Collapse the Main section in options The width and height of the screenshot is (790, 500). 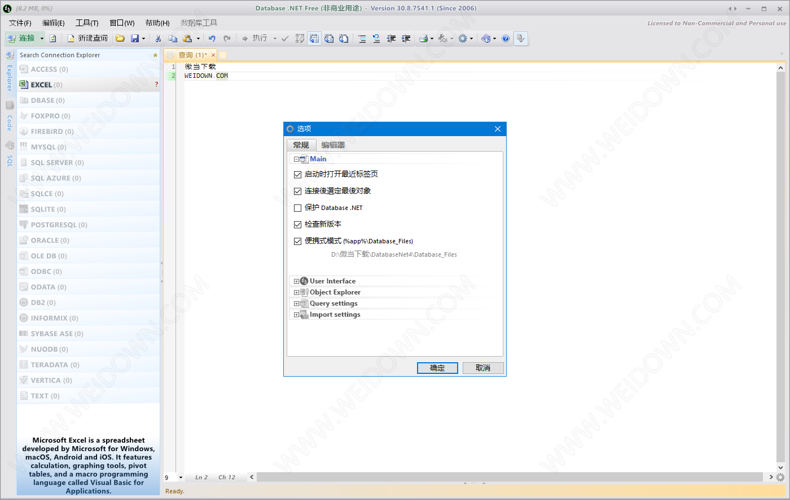[x=296, y=159]
